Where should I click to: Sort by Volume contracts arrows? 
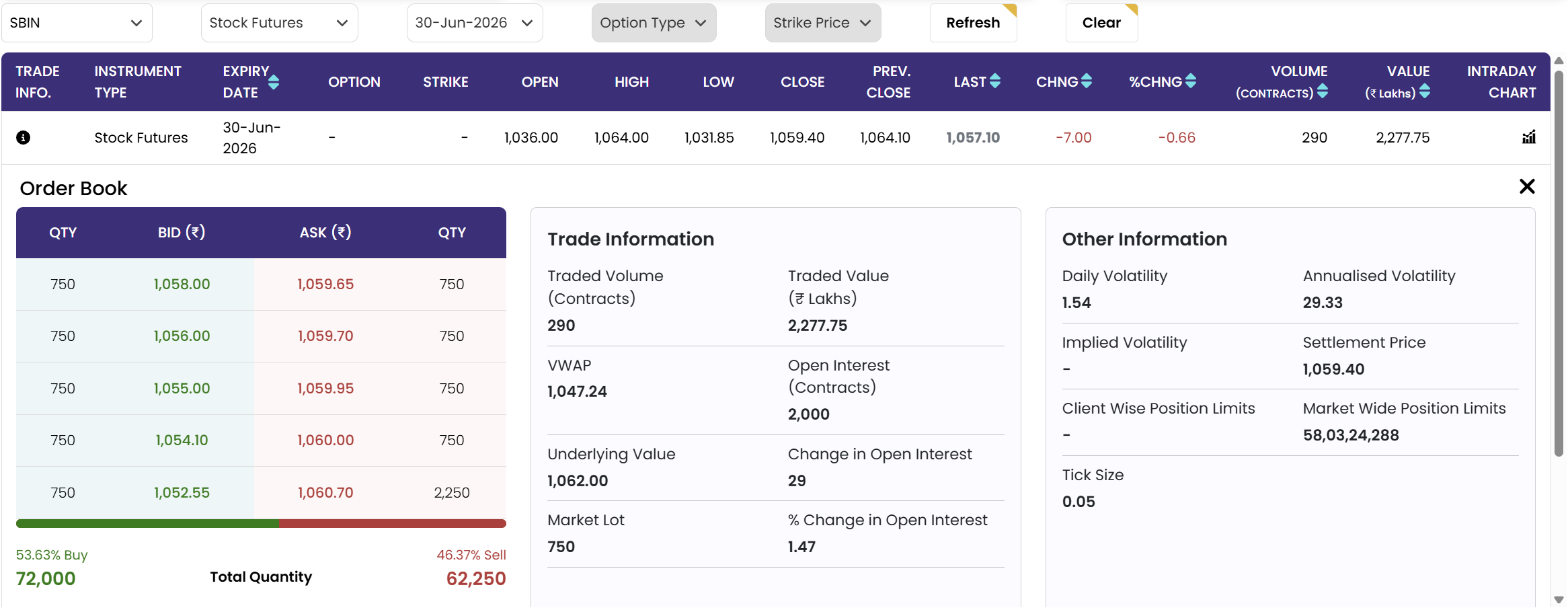[x=1322, y=91]
